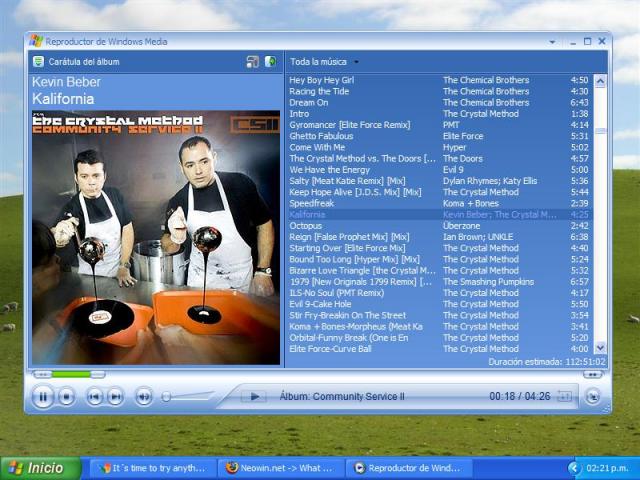Screen dimensions: 640x480
Task: Mute the player volume
Action: [144, 396]
